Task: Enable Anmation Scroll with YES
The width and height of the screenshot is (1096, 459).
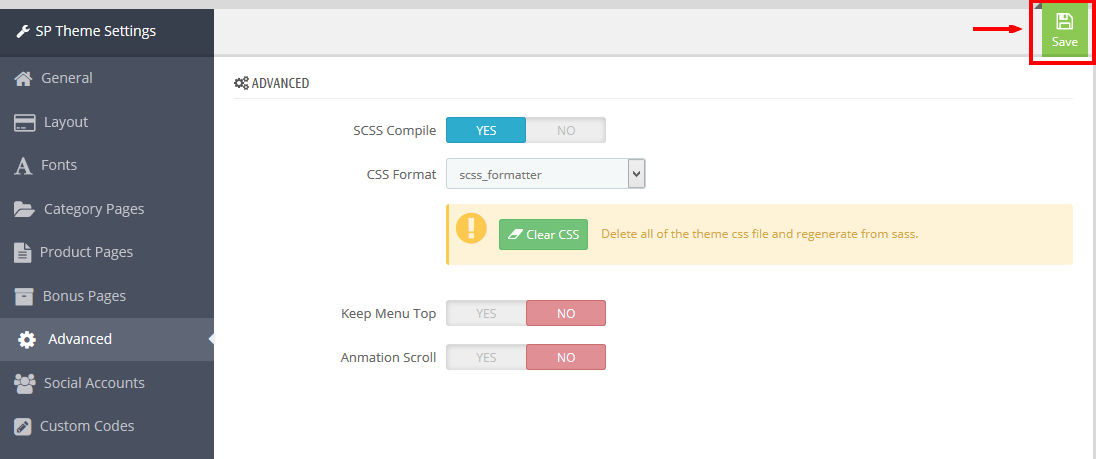Action: coord(486,357)
